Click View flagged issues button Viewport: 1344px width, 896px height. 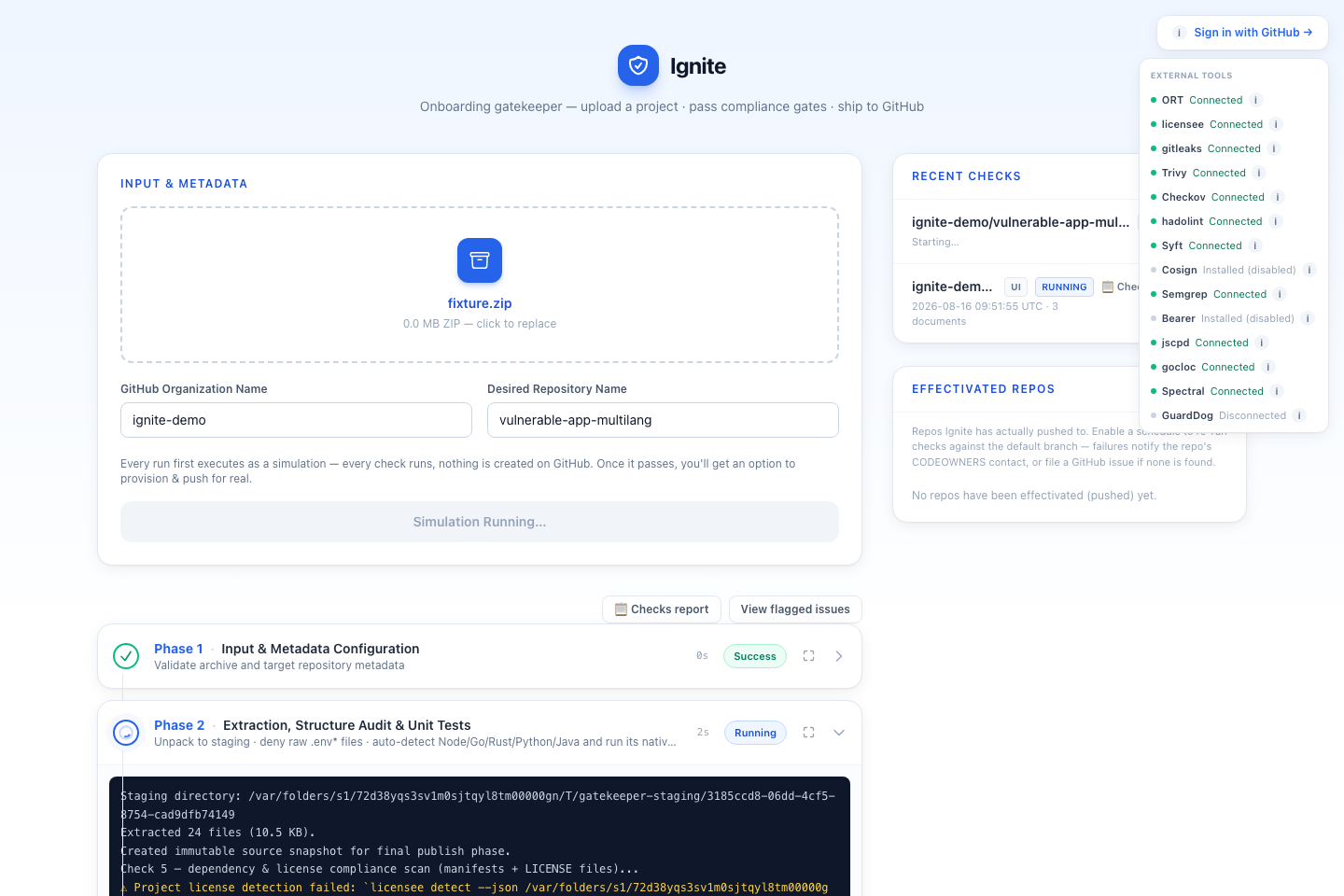795,609
